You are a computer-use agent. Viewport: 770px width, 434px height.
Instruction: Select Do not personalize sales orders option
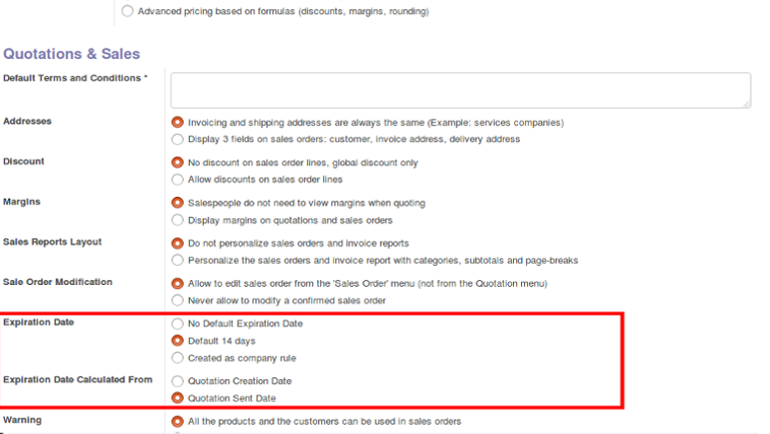coord(177,243)
